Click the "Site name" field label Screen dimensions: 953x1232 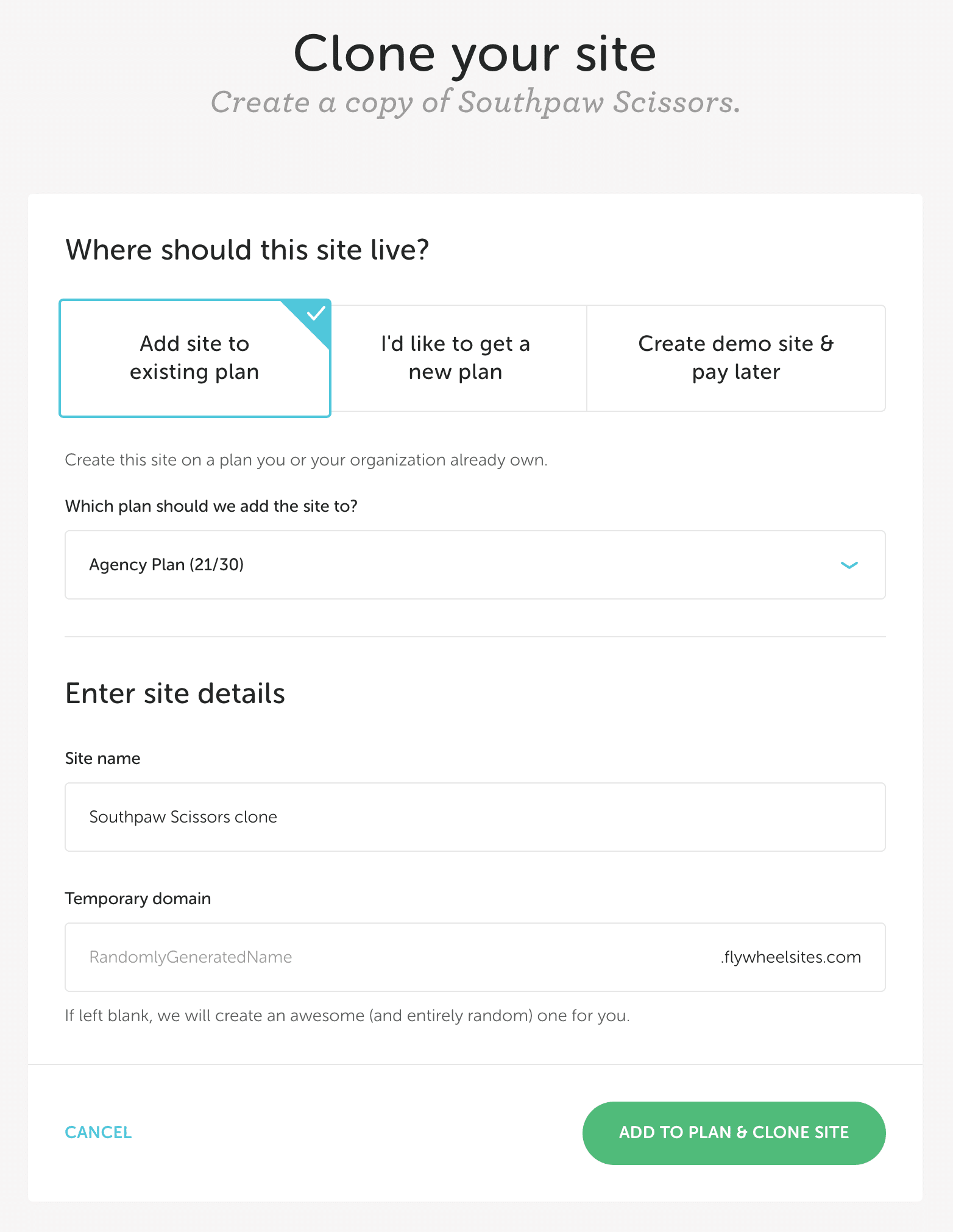(x=102, y=759)
